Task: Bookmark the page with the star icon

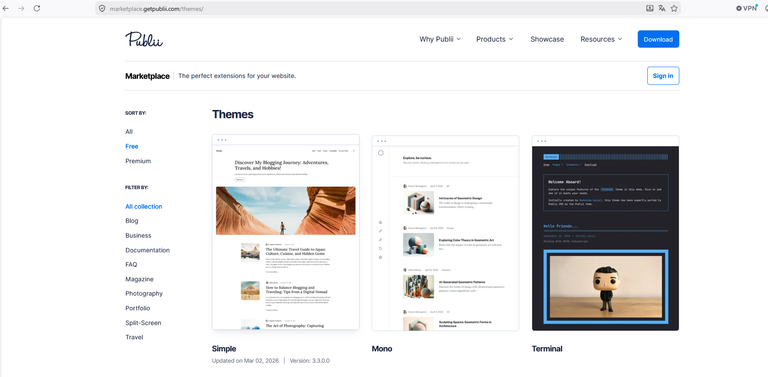Action: [674, 8]
